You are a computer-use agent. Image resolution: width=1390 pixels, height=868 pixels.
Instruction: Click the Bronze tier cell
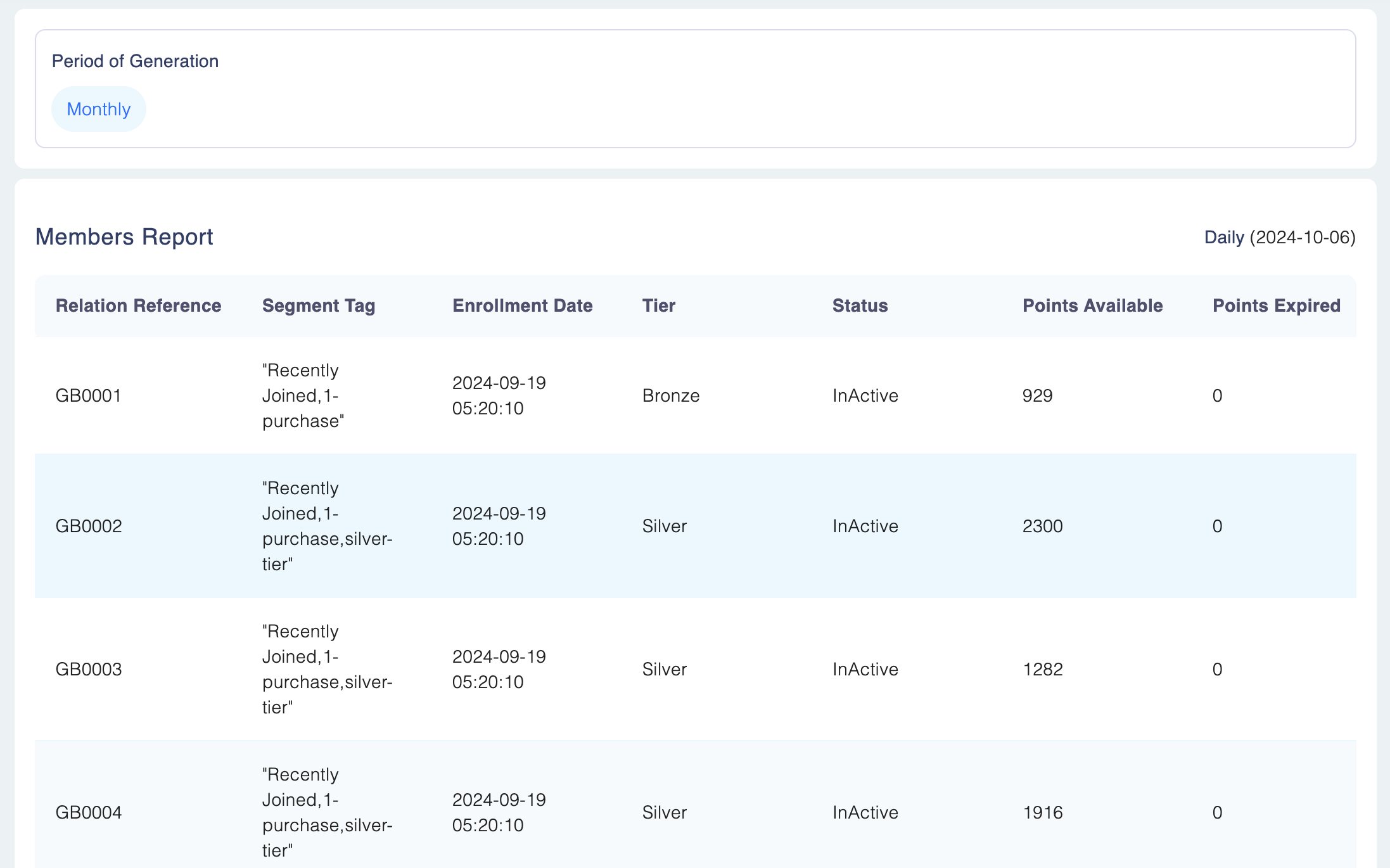tap(670, 395)
